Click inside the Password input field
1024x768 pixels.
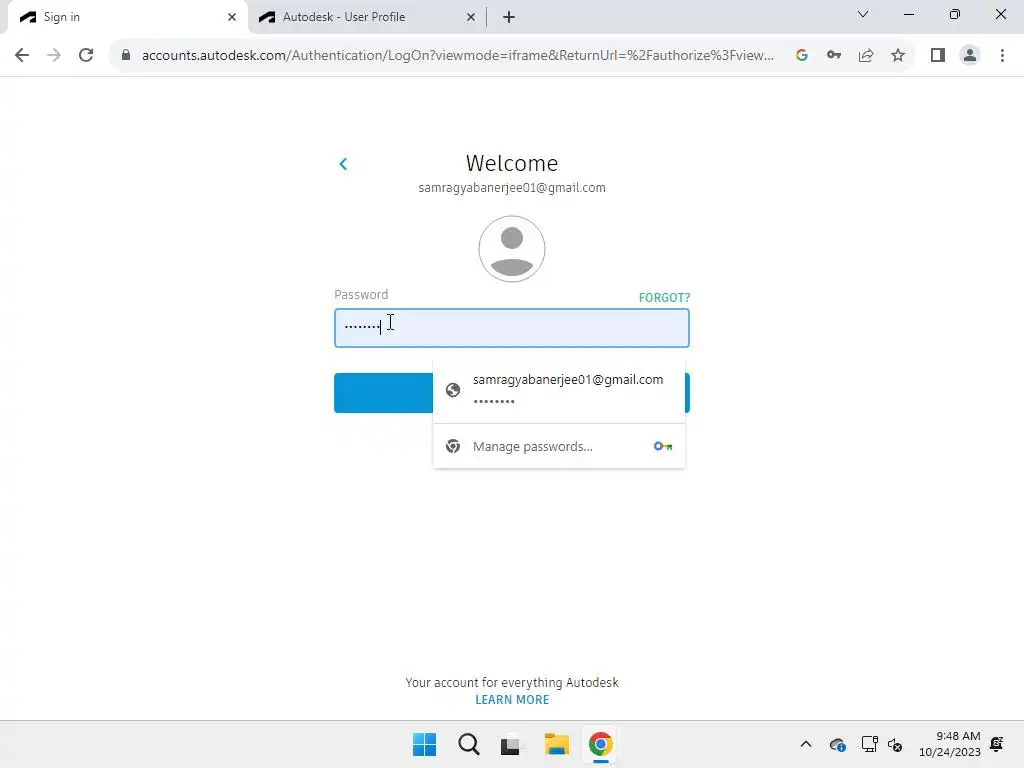coord(511,328)
